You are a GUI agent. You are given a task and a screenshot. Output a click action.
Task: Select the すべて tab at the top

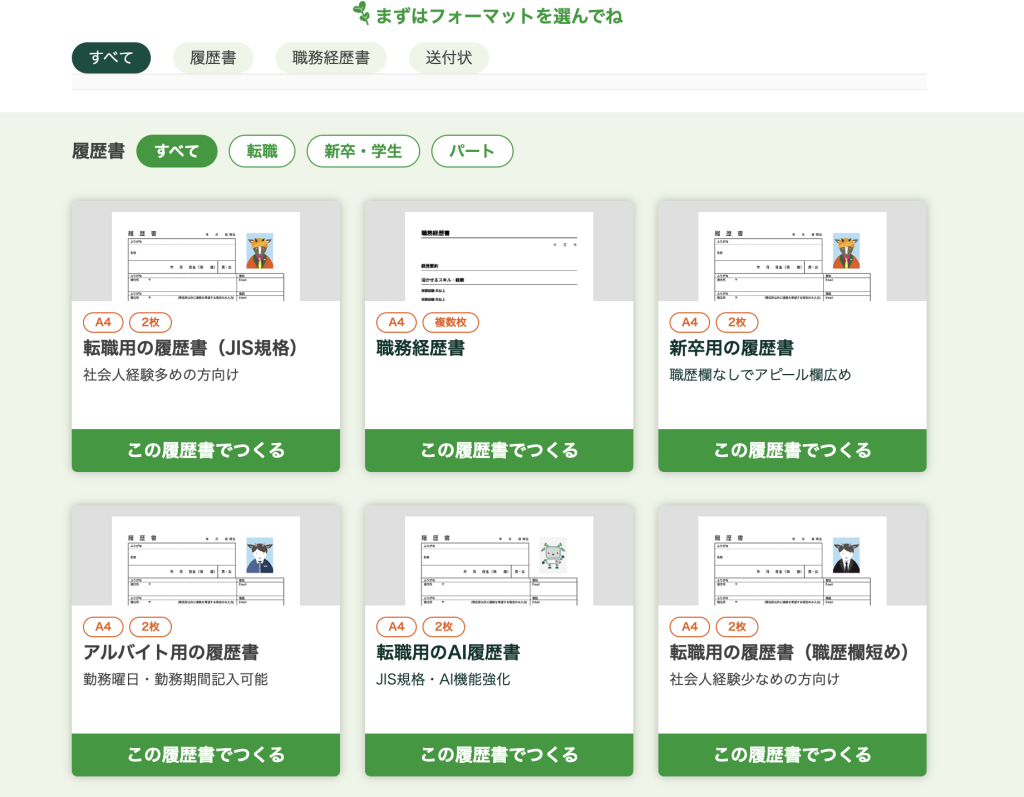(x=111, y=58)
